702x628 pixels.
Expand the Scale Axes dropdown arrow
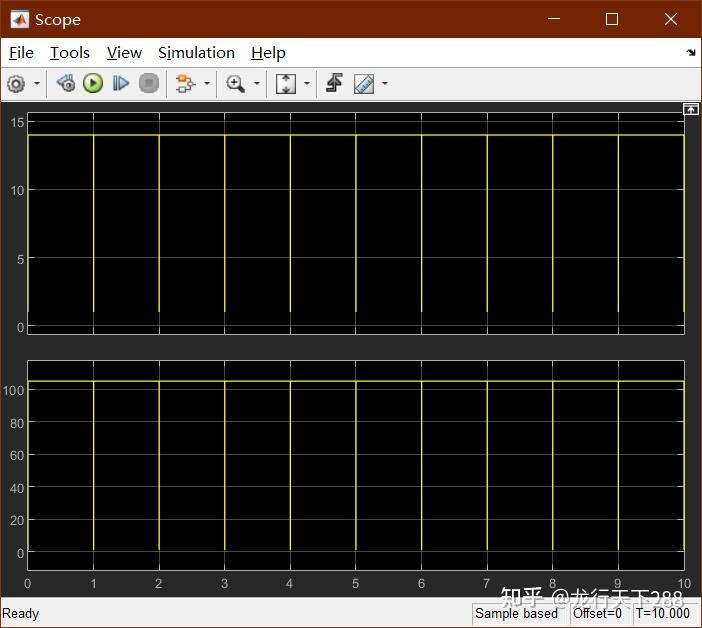307,83
